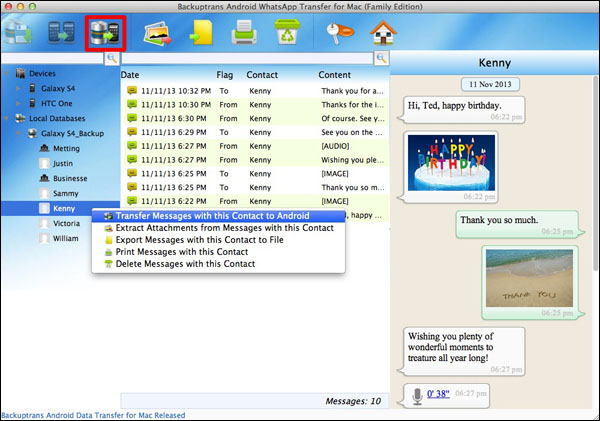Click the message icon on the [AUDIO] row

click(x=132, y=145)
